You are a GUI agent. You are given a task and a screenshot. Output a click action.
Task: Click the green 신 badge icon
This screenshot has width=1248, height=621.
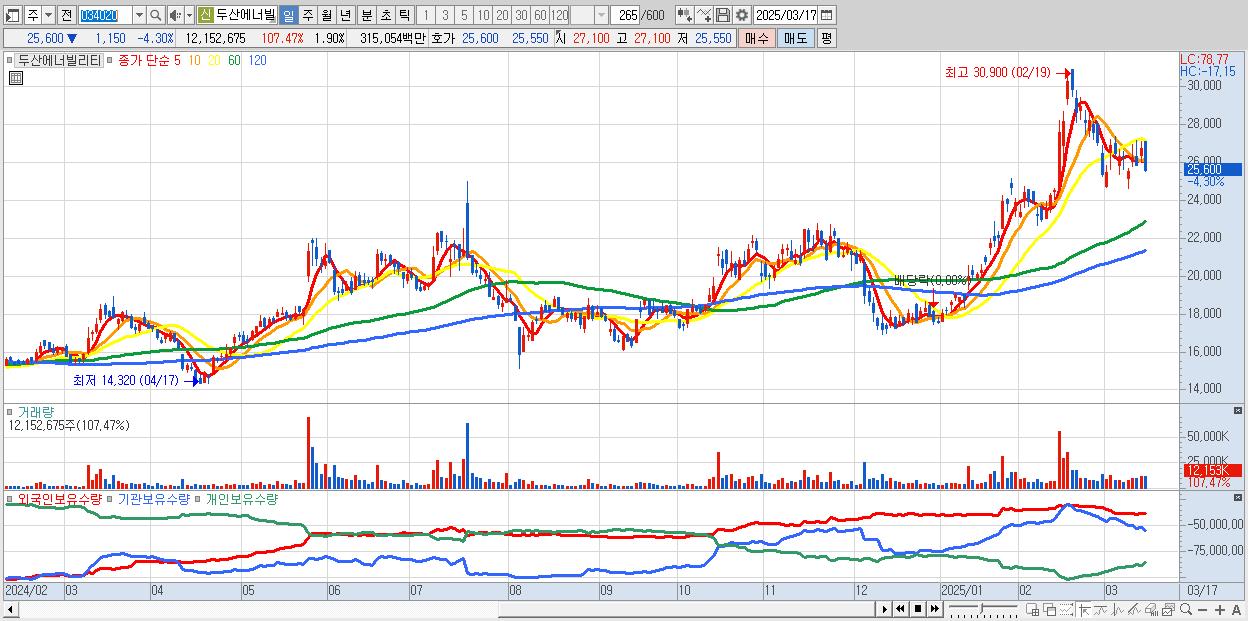tap(205, 15)
